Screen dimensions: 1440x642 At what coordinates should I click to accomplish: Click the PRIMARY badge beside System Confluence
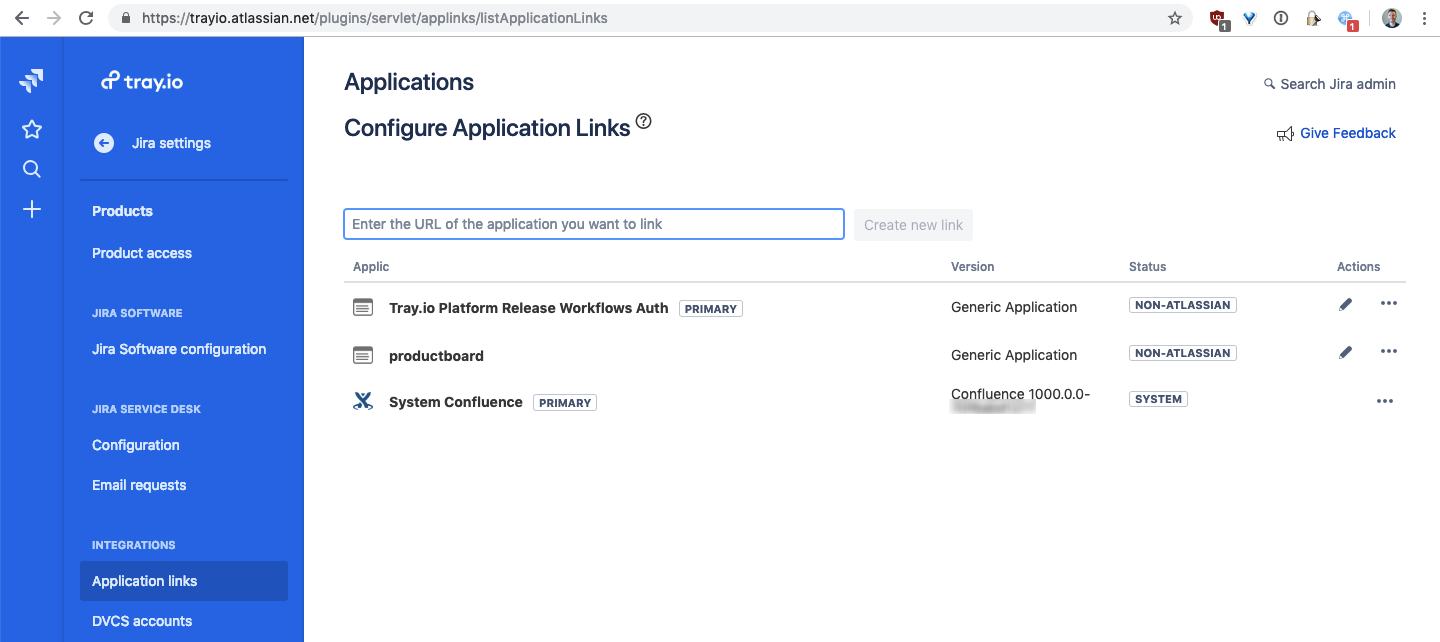(x=565, y=403)
